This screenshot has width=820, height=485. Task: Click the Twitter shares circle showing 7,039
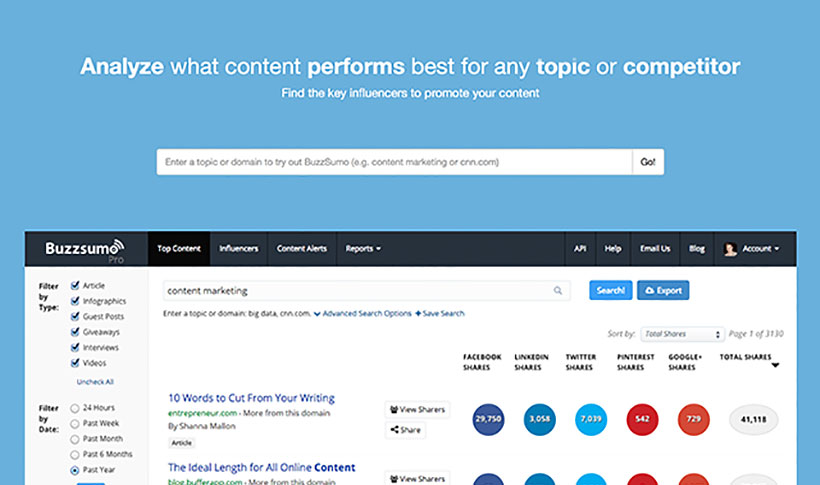coord(591,419)
